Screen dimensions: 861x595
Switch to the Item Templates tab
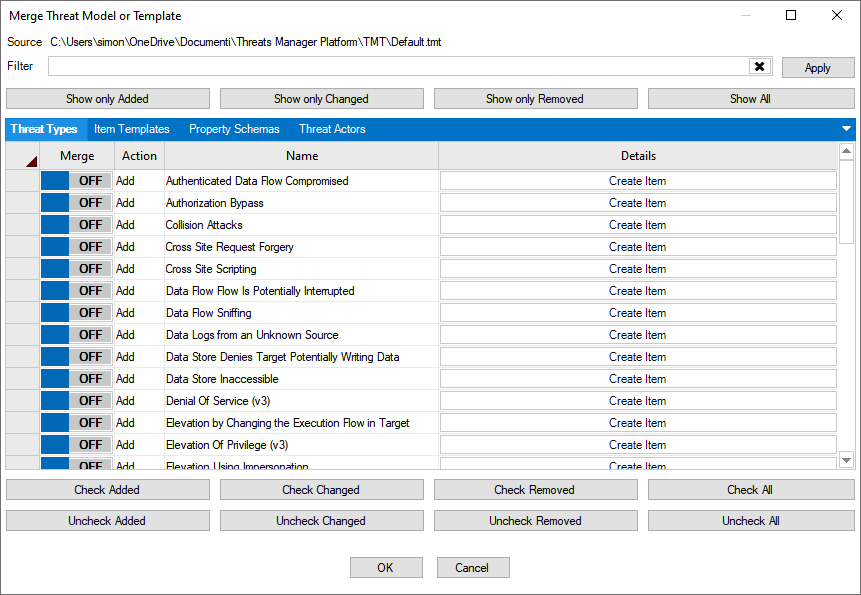[x=132, y=129]
